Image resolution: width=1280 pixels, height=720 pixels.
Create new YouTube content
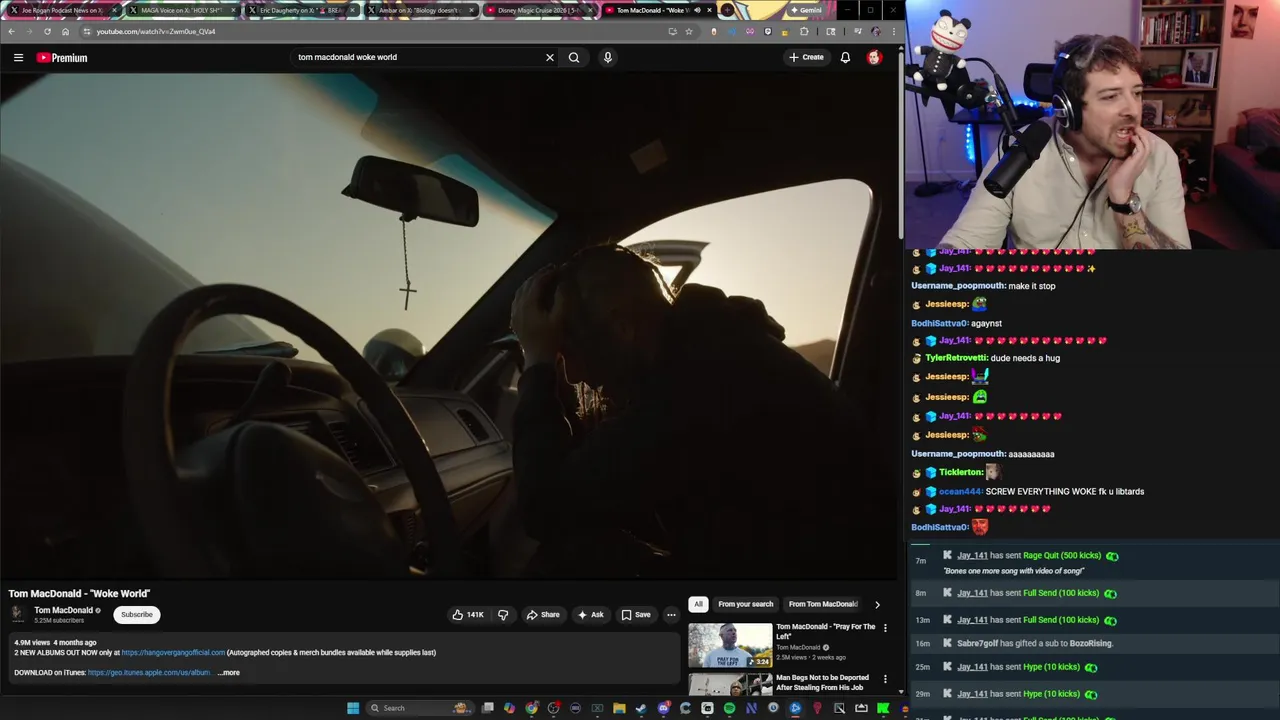(806, 57)
